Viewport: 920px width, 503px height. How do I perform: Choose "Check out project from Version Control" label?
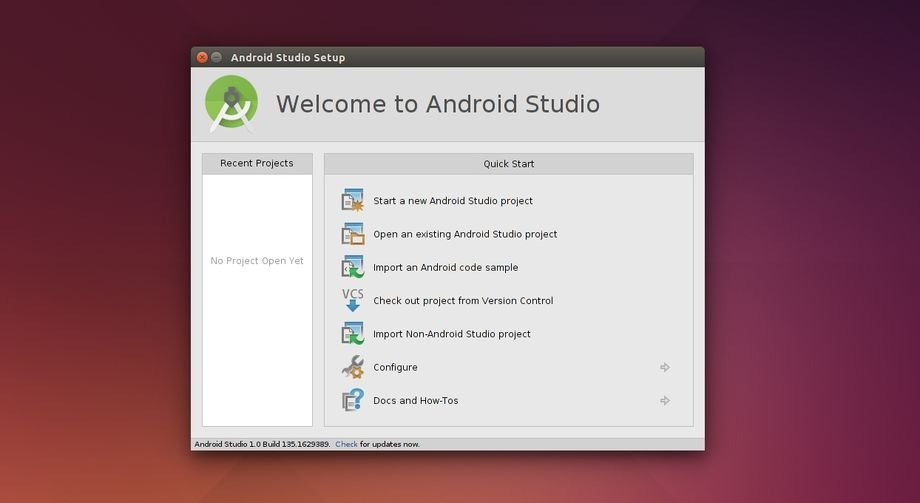coord(463,301)
